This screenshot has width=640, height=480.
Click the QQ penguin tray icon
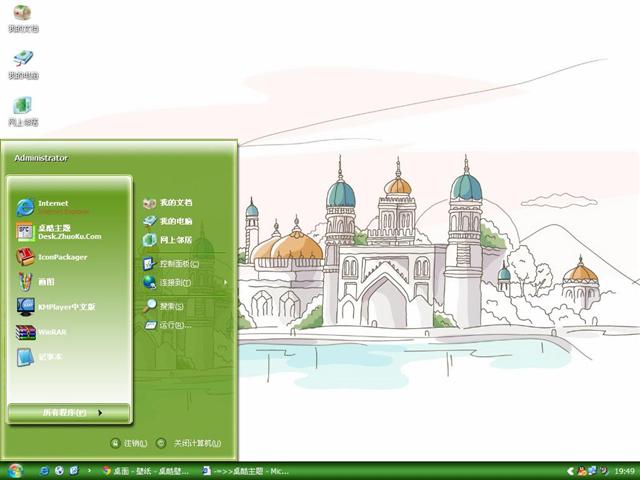(x=582, y=471)
